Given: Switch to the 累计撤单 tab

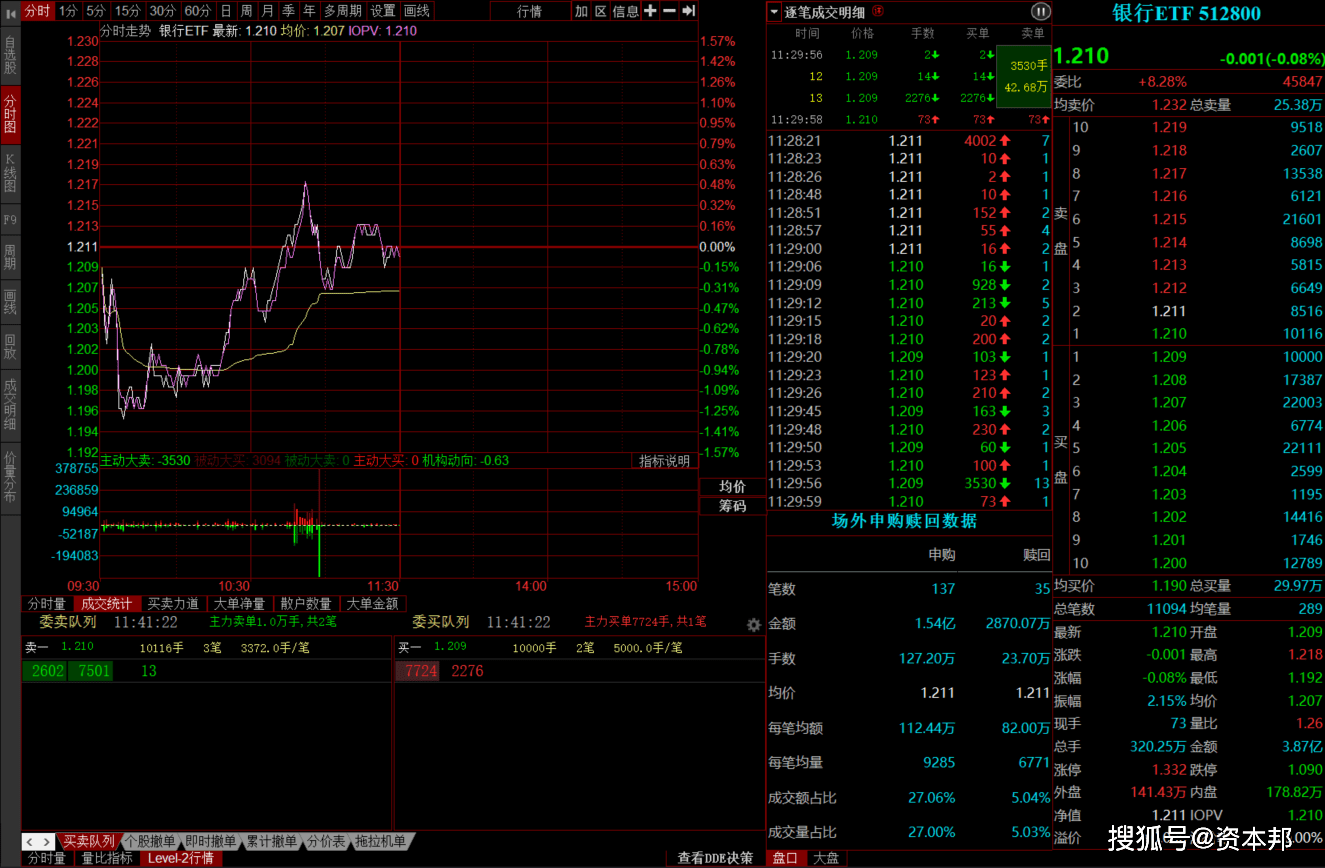Looking at the screenshot, I should (272, 842).
